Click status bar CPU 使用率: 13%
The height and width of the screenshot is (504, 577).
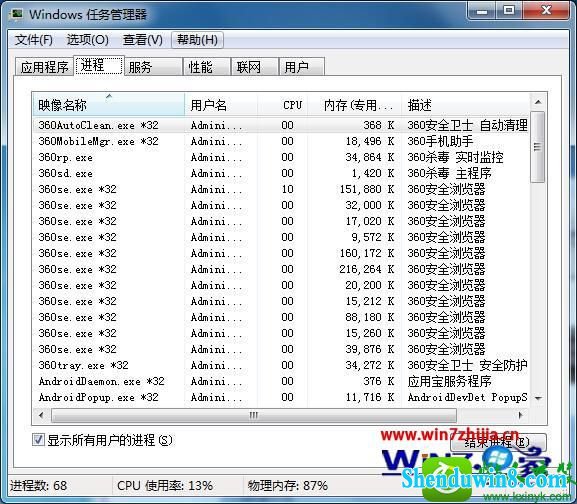coord(165,486)
